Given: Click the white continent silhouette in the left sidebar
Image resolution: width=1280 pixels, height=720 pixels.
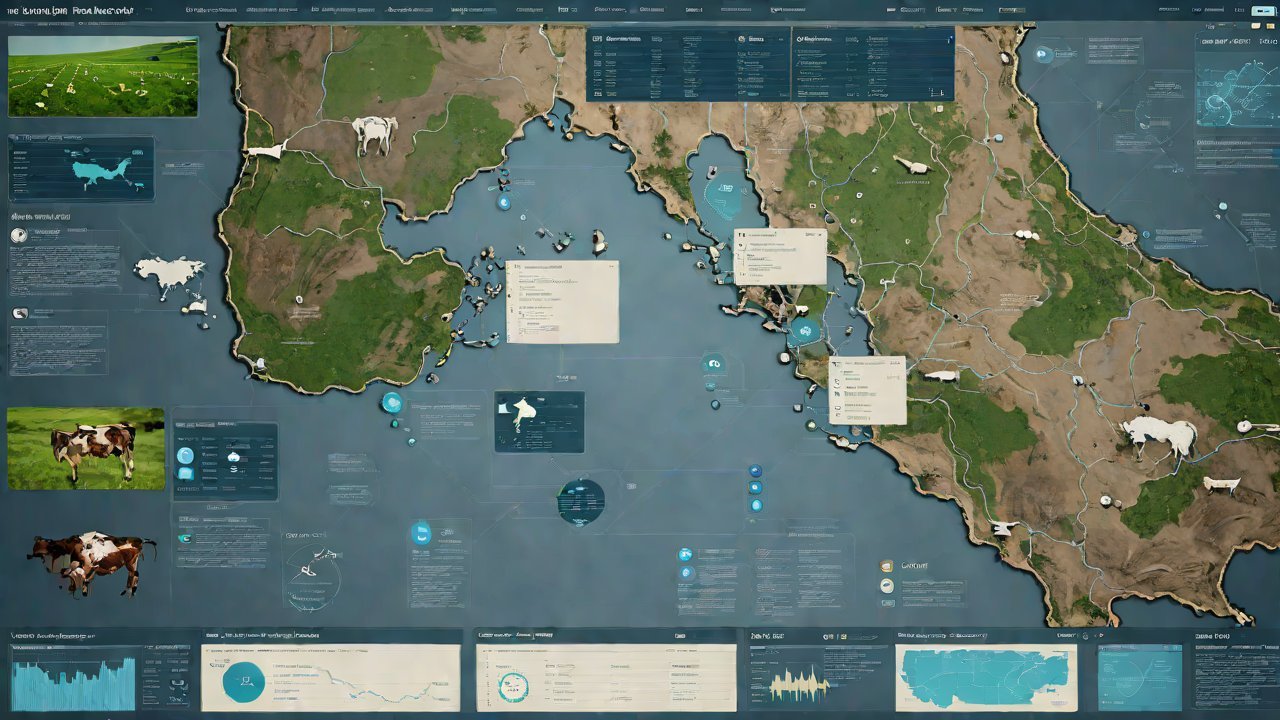Looking at the screenshot, I should [x=170, y=273].
